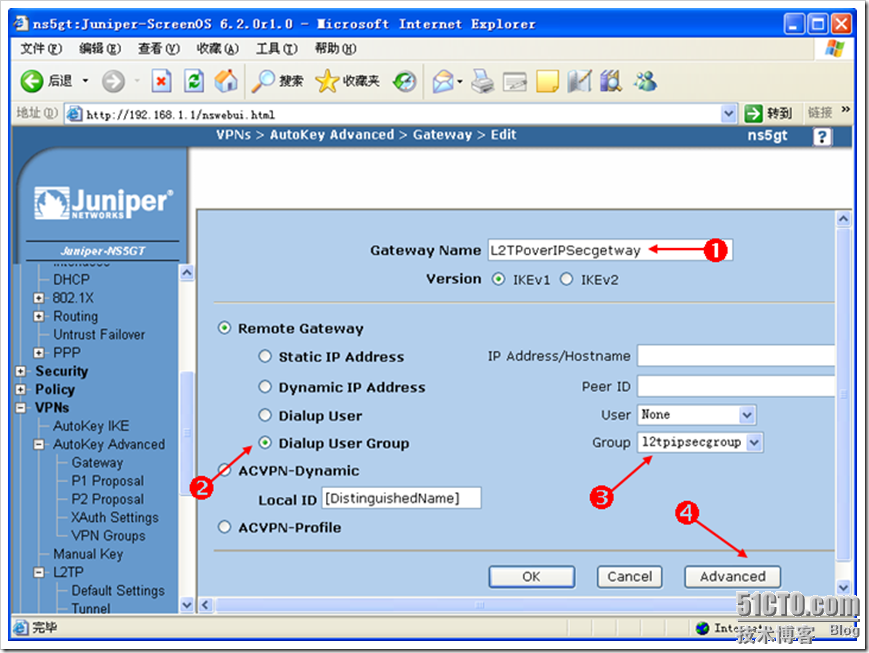Click the Mail envelope icon
Viewport: 869px width, 653px height.
(443, 81)
